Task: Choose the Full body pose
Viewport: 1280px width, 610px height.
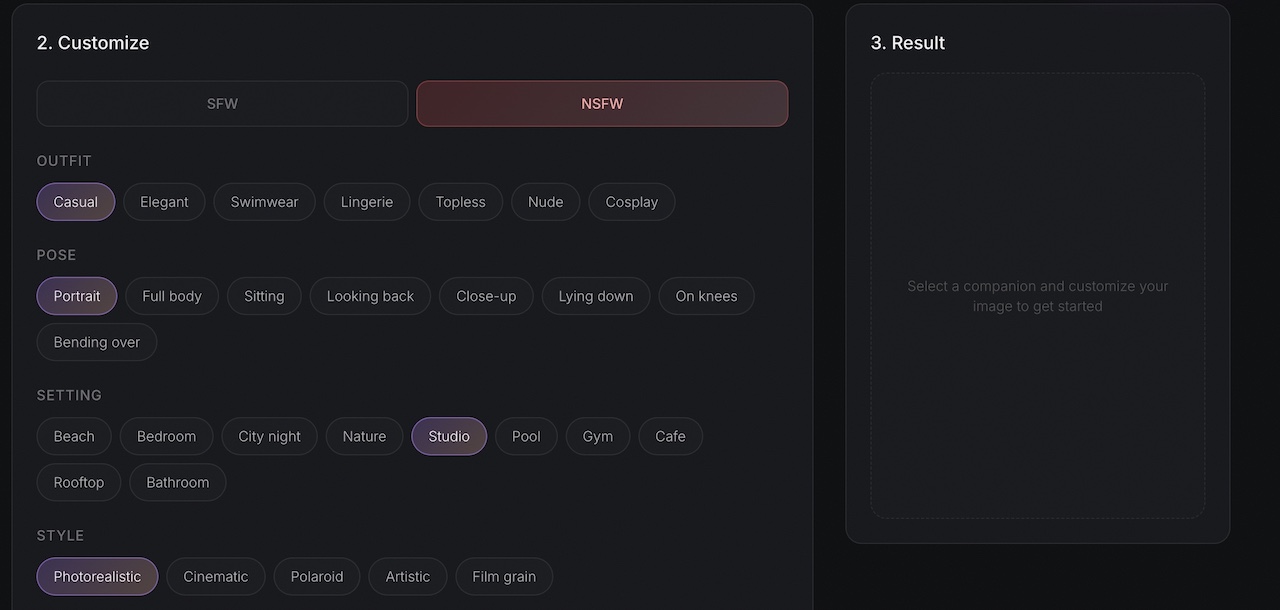Action: (172, 296)
